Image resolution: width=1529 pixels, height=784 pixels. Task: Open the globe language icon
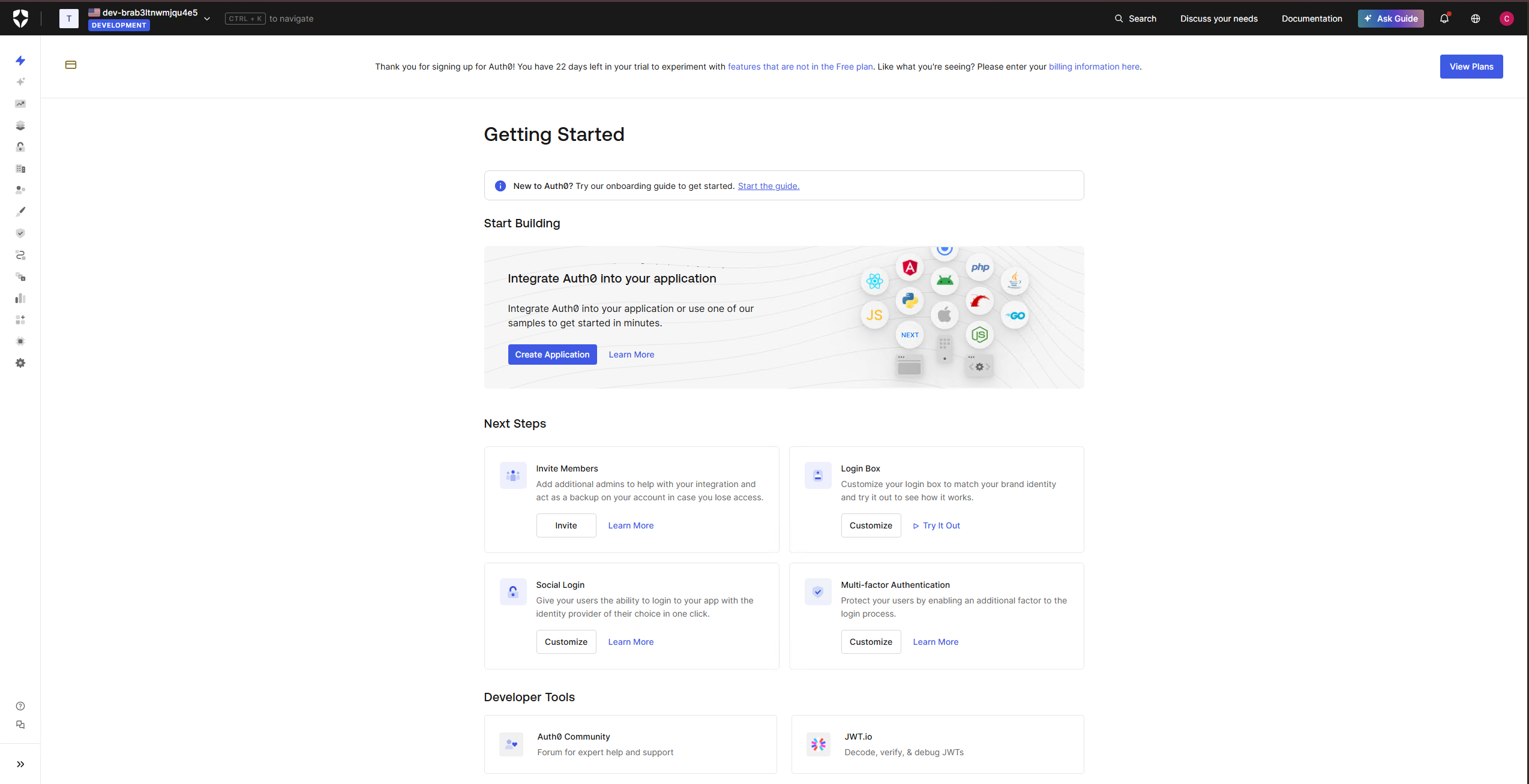click(x=1476, y=19)
